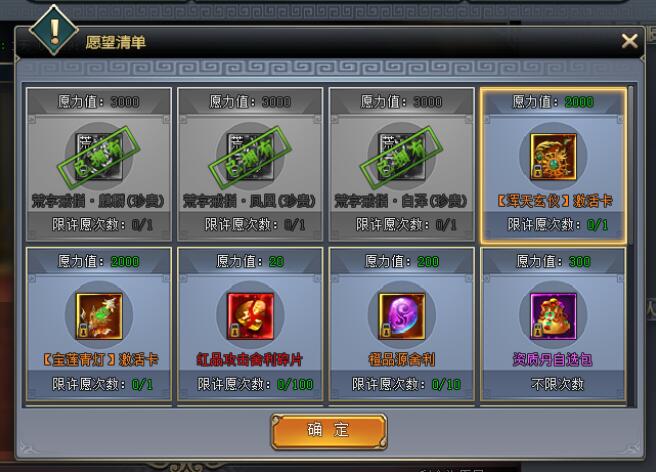Click the 愿力值 2000 header of 浑天玄仪 card
The image size is (656, 472).
coord(553,102)
